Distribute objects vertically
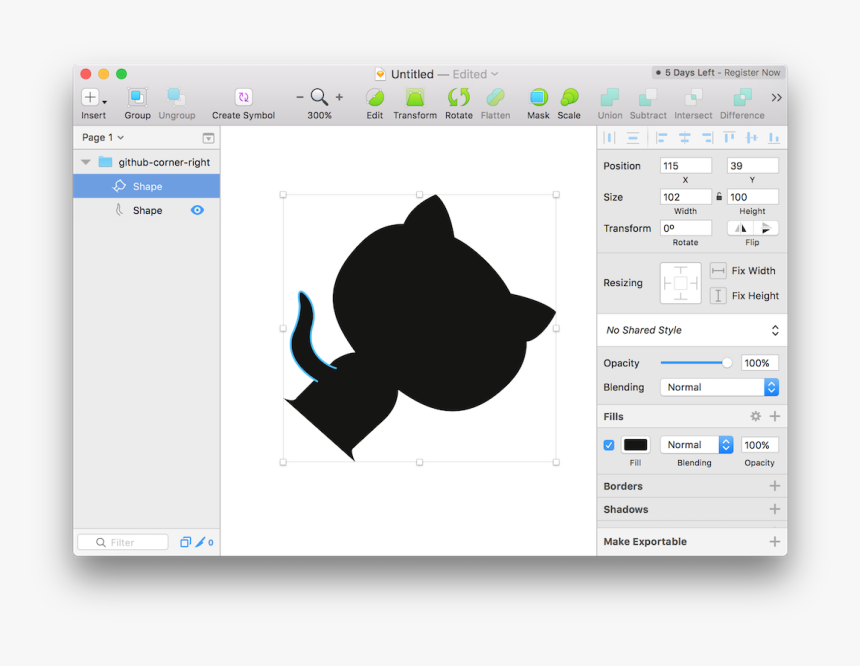 coord(633,138)
